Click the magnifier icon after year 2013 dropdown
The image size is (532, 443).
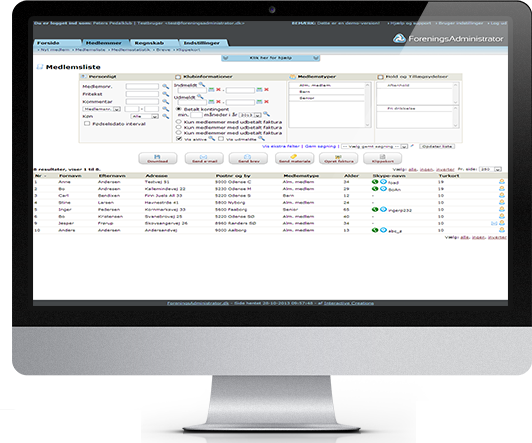pos(266,114)
